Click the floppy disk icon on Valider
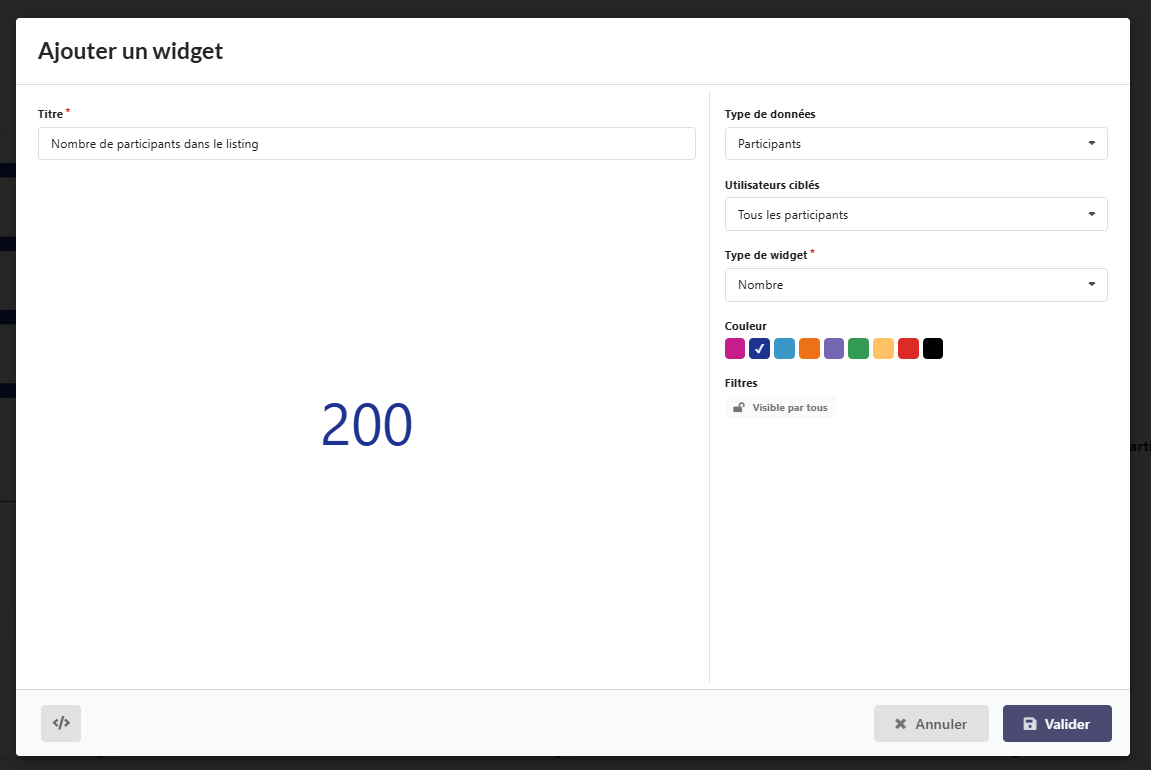1151x770 pixels. [x=1030, y=724]
